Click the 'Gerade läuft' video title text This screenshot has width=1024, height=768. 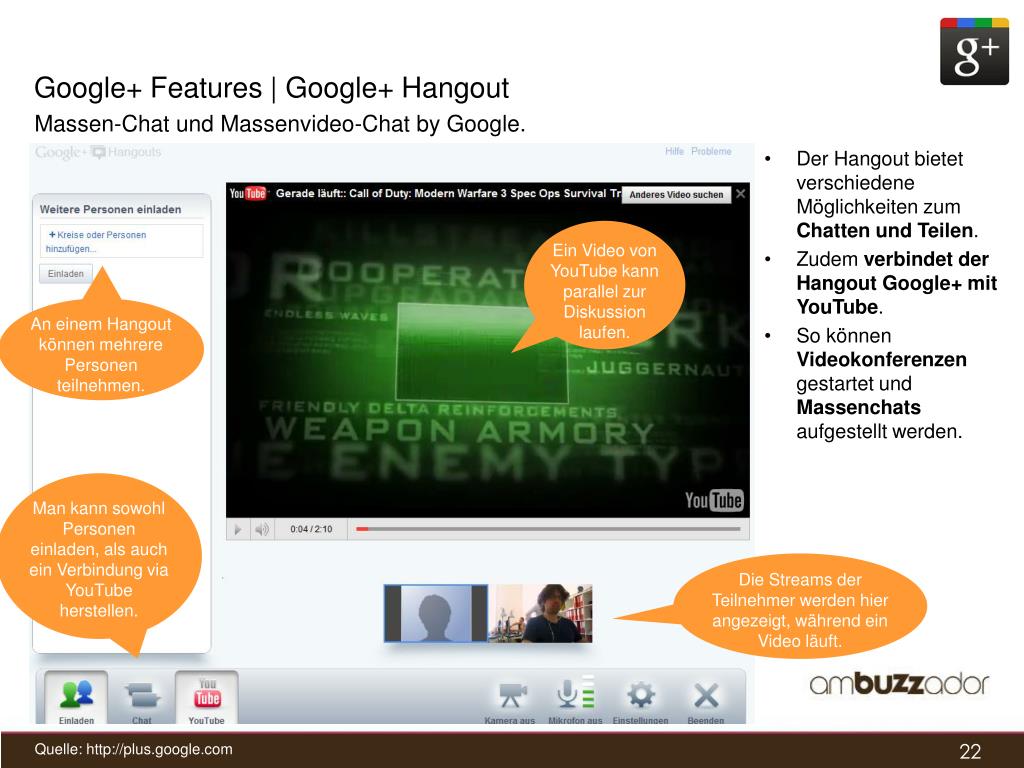click(x=447, y=193)
